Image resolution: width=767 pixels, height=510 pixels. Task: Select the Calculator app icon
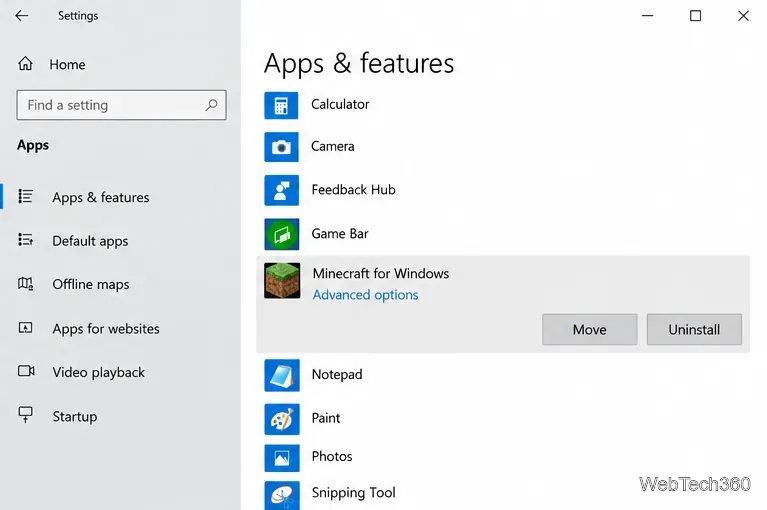coord(281,105)
